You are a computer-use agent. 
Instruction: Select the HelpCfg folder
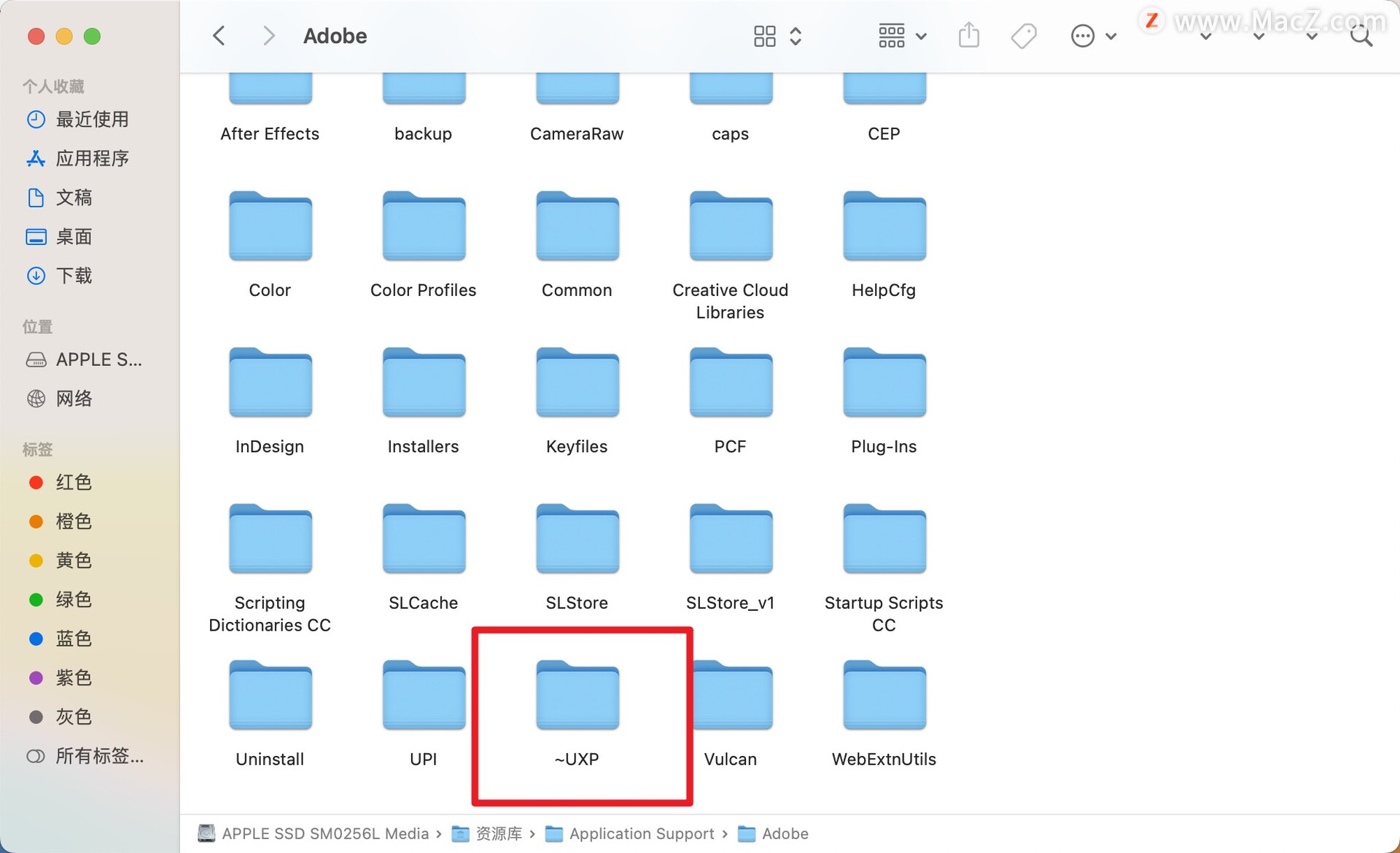[x=884, y=244]
